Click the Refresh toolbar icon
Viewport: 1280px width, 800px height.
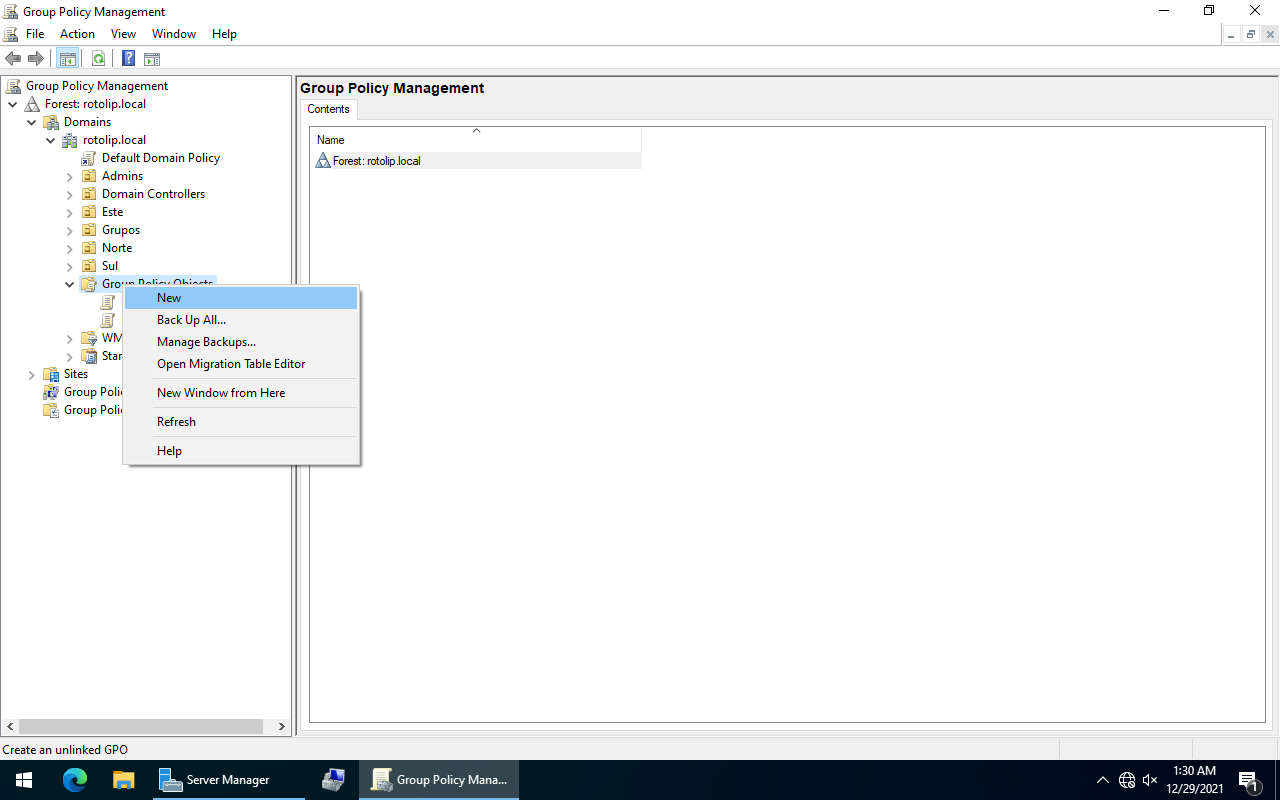click(99, 59)
